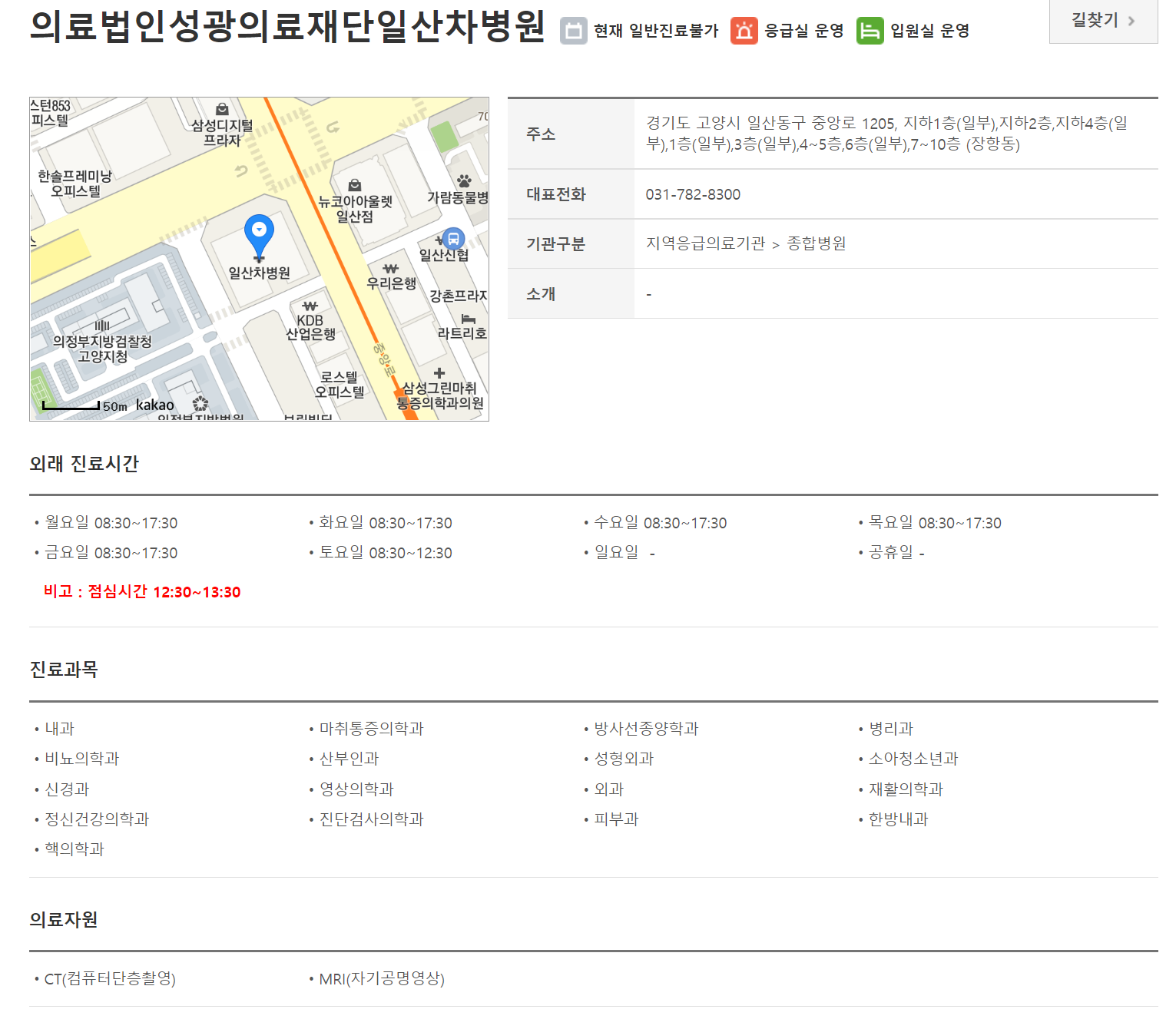
Task: Click the government emblem icon near kakao logo
Action: point(200,404)
